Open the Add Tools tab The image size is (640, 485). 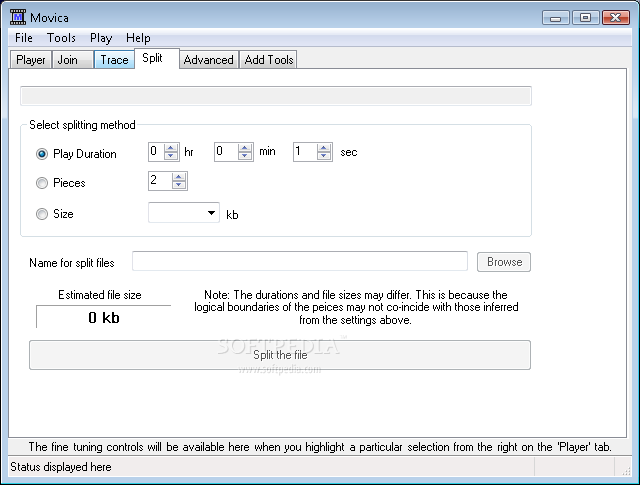[268, 60]
